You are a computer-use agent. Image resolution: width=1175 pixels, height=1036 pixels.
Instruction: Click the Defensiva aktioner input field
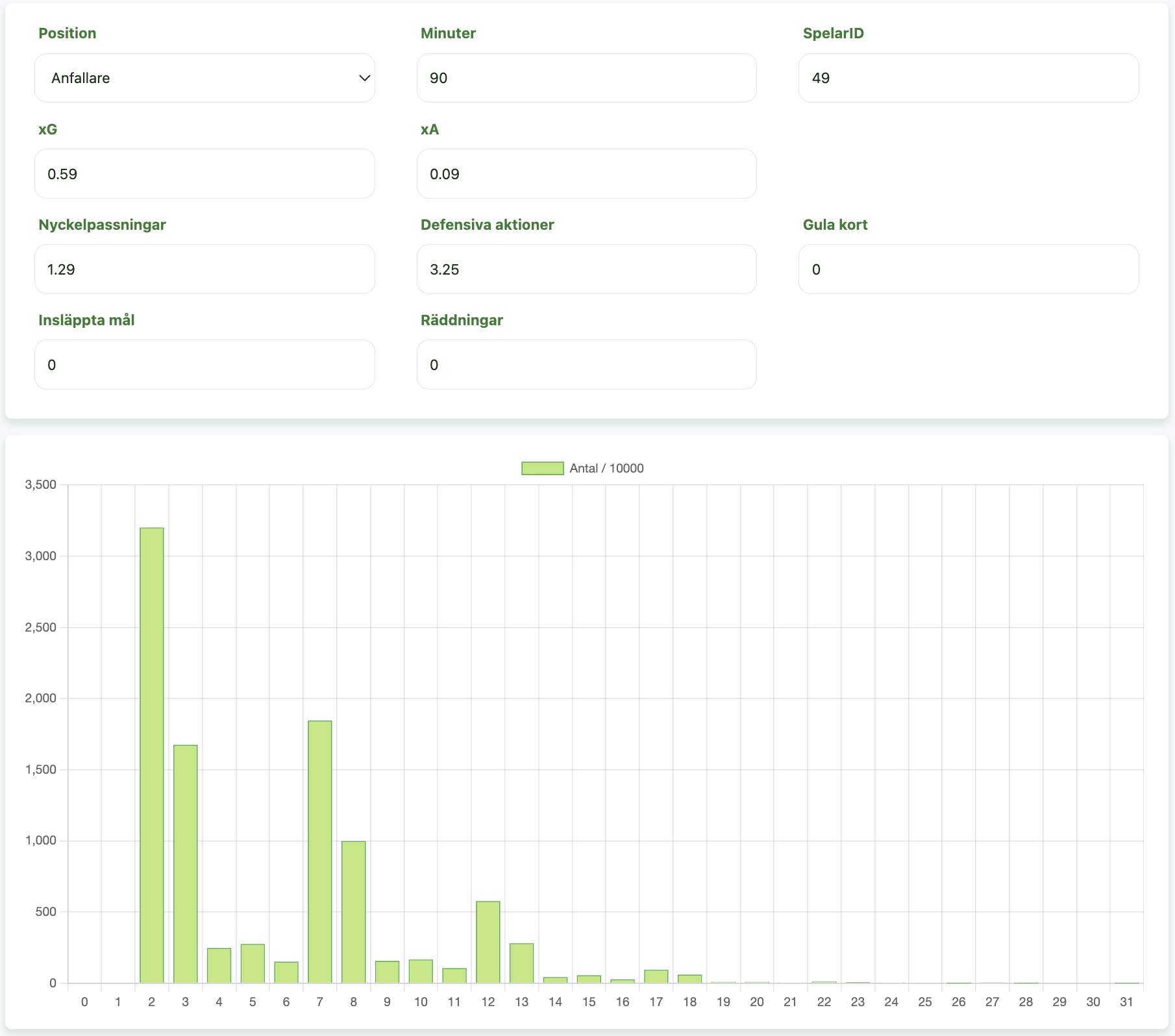586,269
